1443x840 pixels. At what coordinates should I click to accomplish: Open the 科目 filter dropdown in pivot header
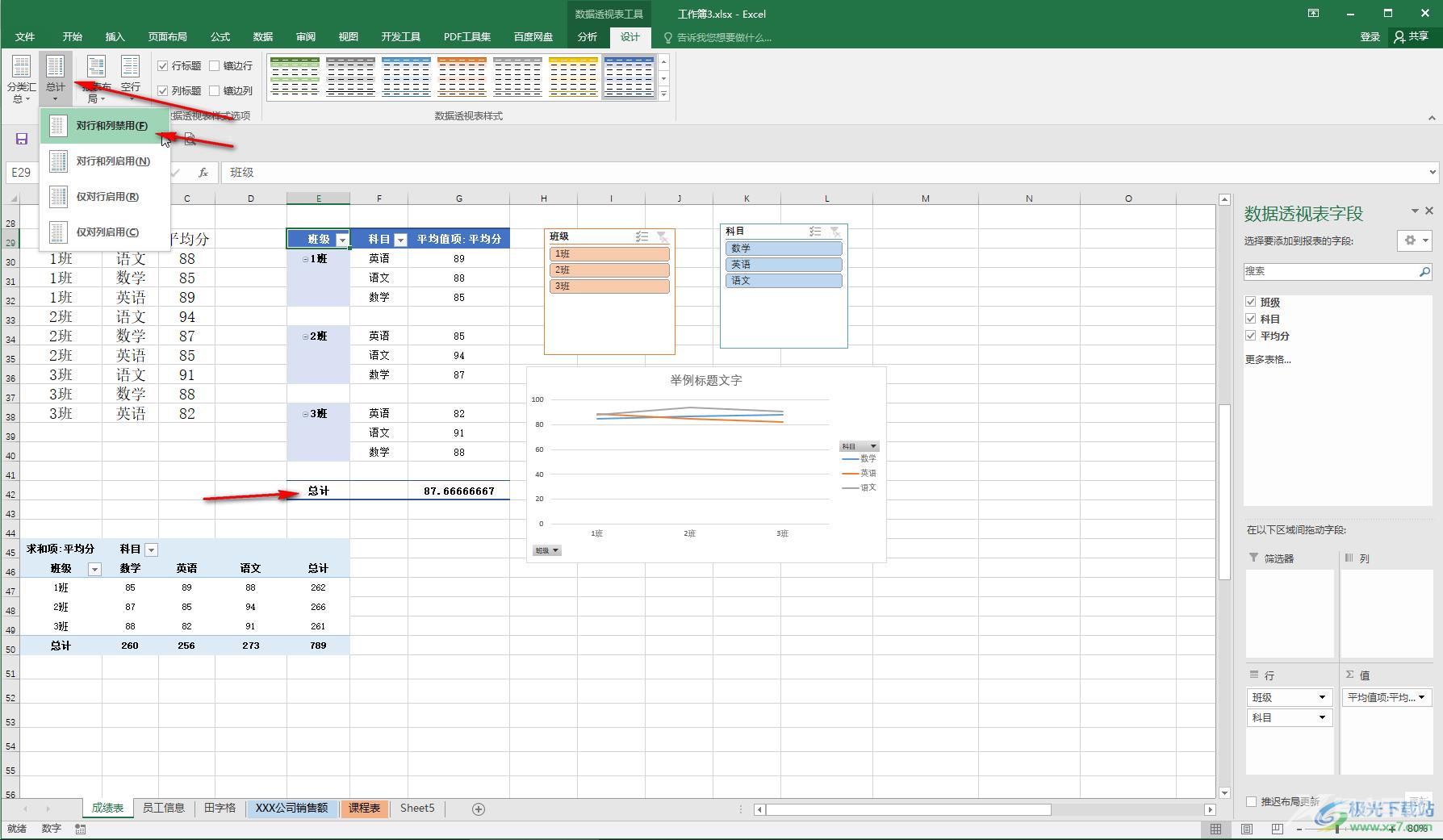point(400,240)
